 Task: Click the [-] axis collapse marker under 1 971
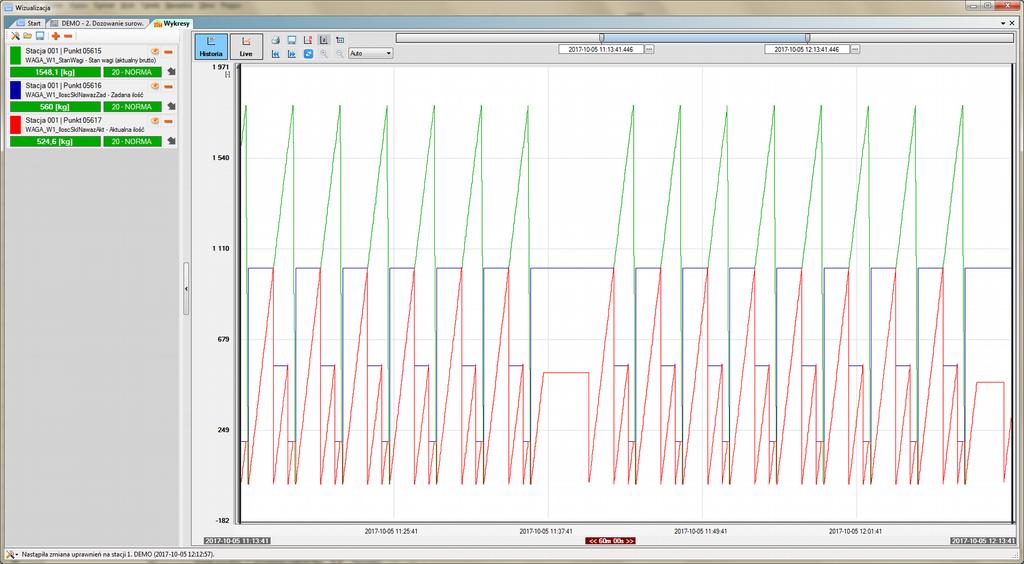click(x=227, y=75)
